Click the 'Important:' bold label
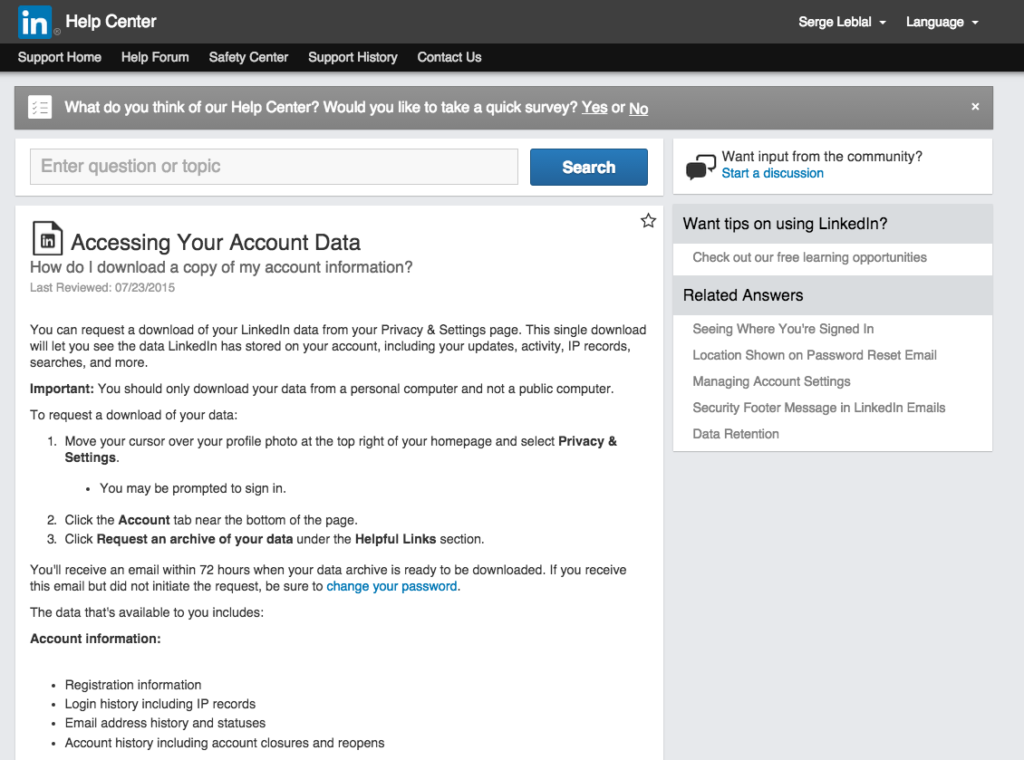The image size is (1024, 760). coord(62,389)
